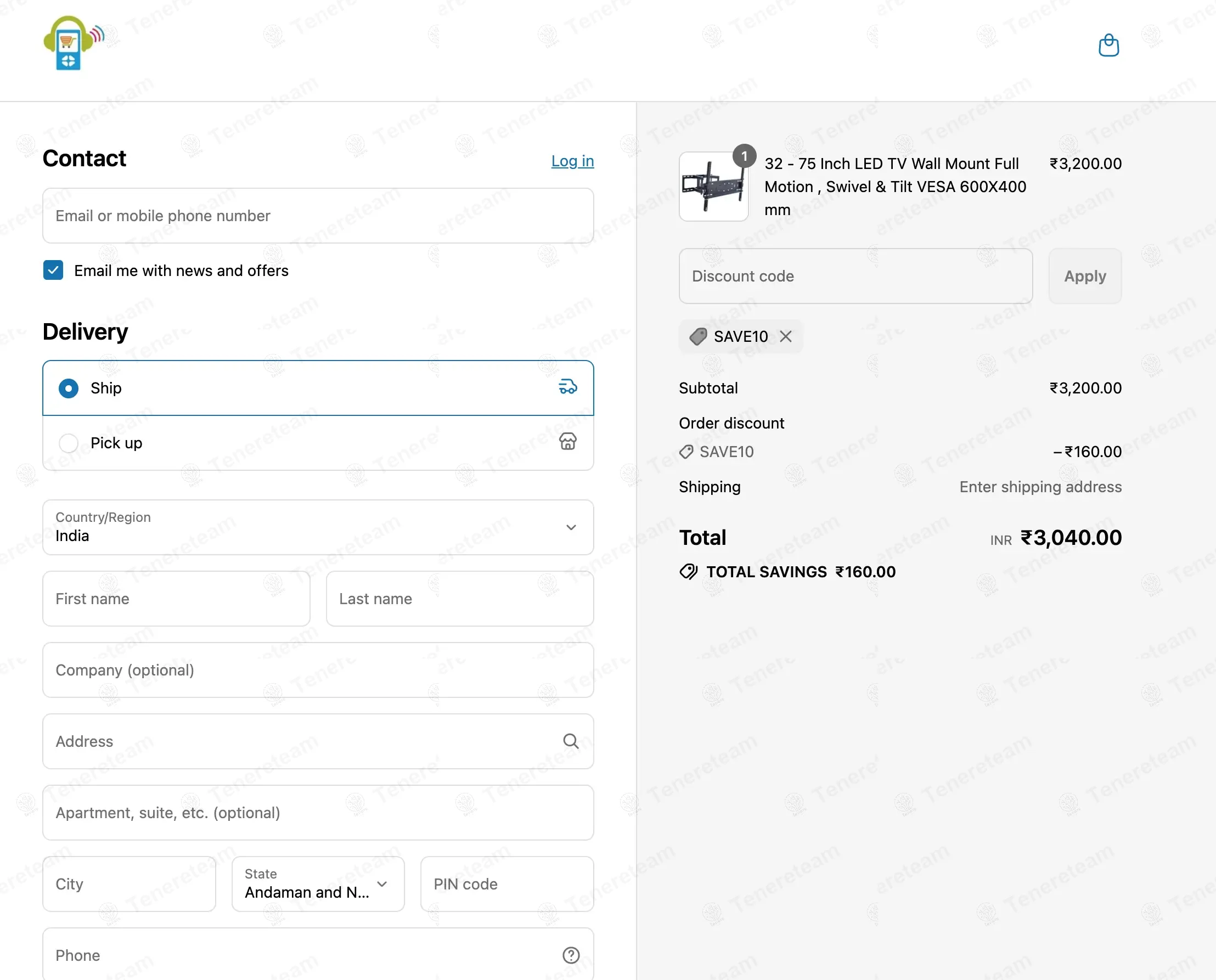Image resolution: width=1216 pixels, height=980 pixels.
Task: Toggle Email me with news and offers
Action: tap(53, 271)
